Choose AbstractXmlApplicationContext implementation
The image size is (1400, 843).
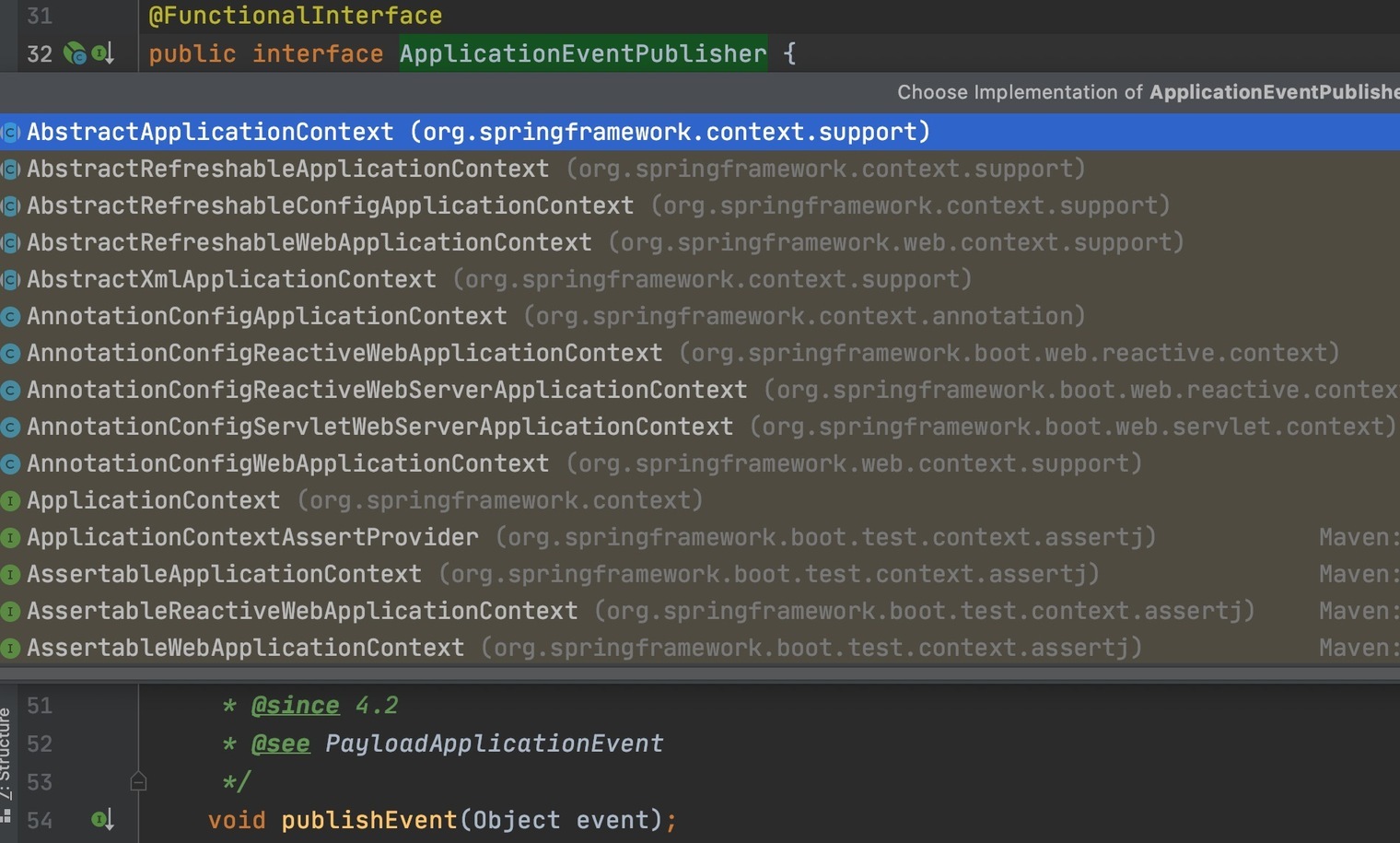[700, 279]
